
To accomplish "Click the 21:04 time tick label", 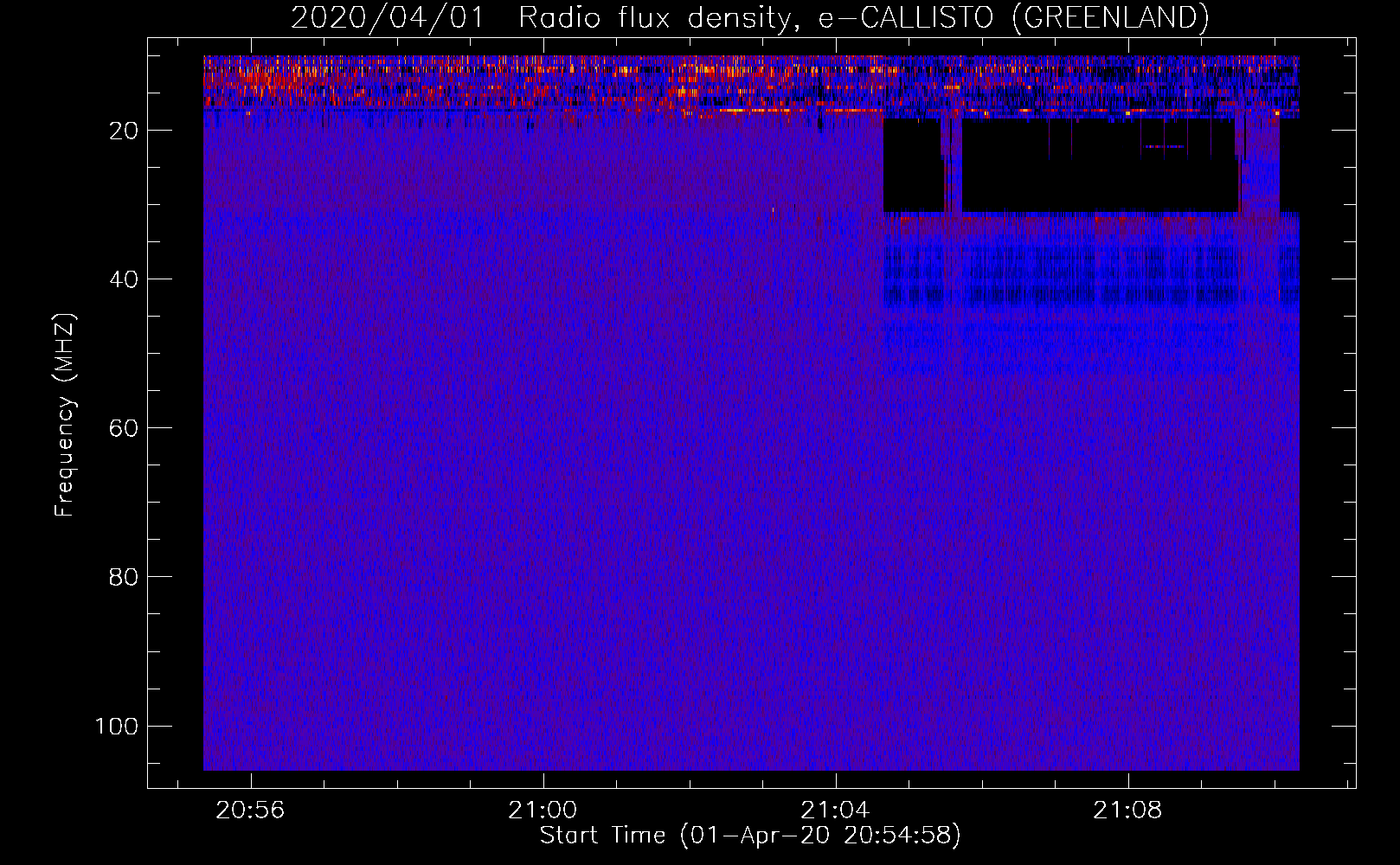I will 835,811.
